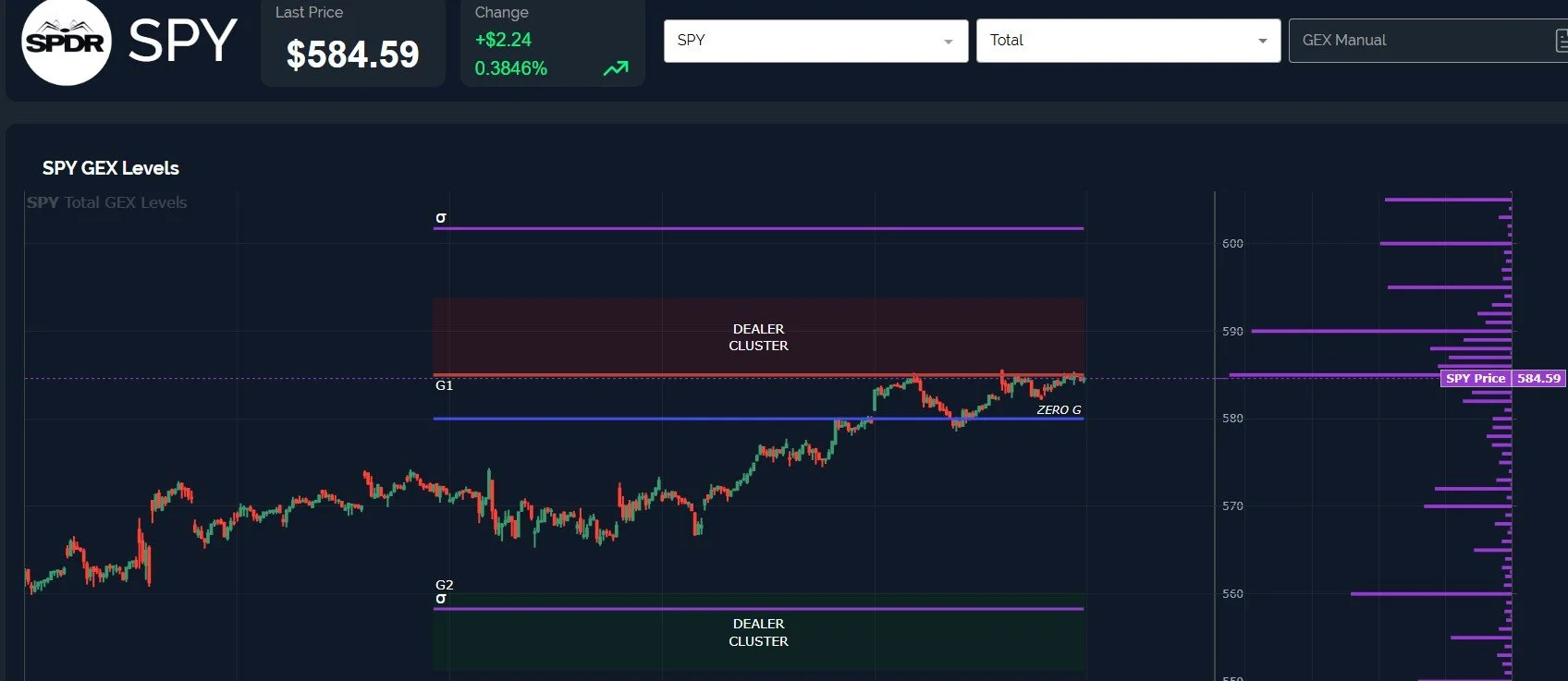Open the Total expiration dropdown
Viewport: 1568px width, 681px height.
click(x=1128, y=41)
